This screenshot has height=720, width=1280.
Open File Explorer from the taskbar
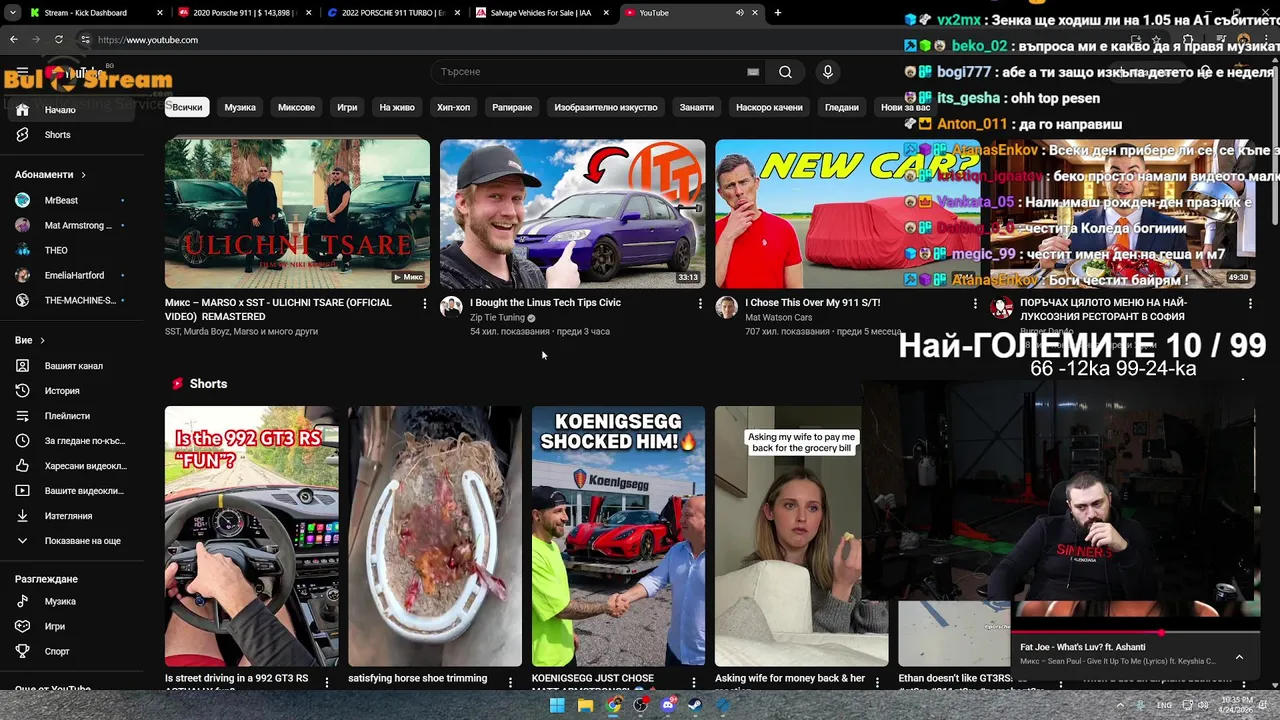[585, 705]
